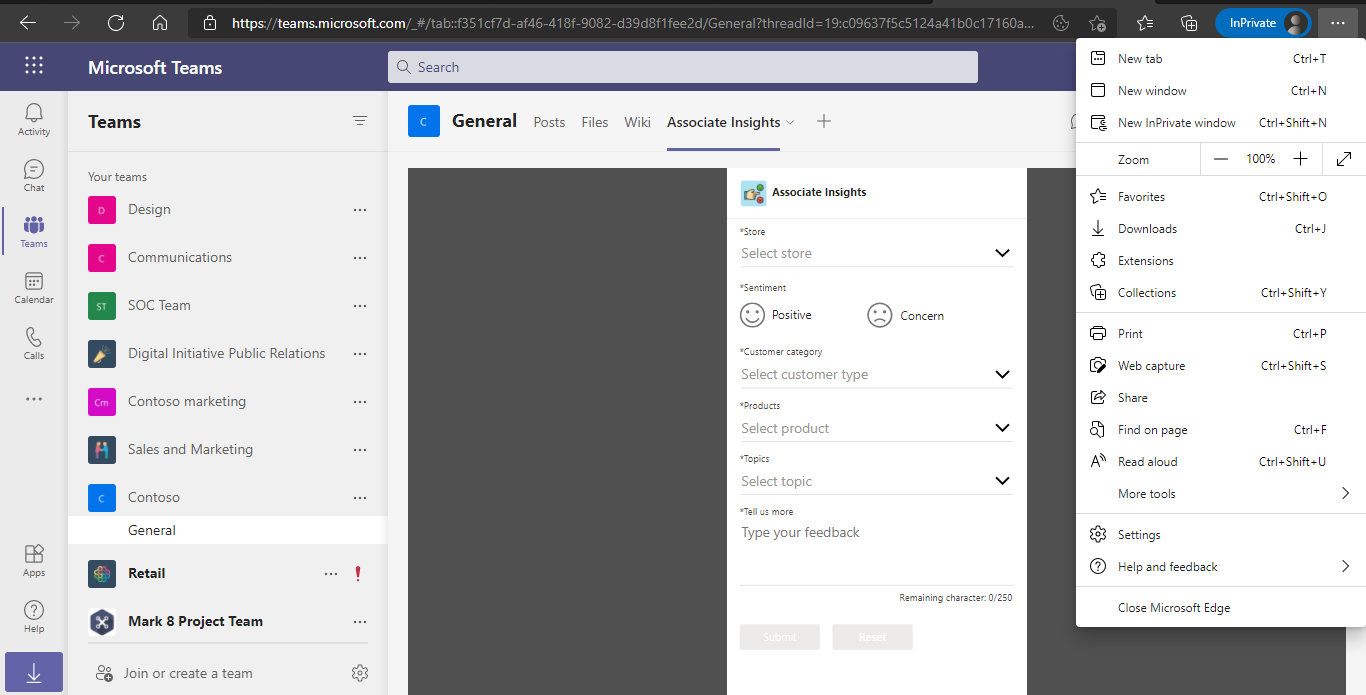Open the Help icon in sidebar
1366x695 pixels.
[34, 616]
